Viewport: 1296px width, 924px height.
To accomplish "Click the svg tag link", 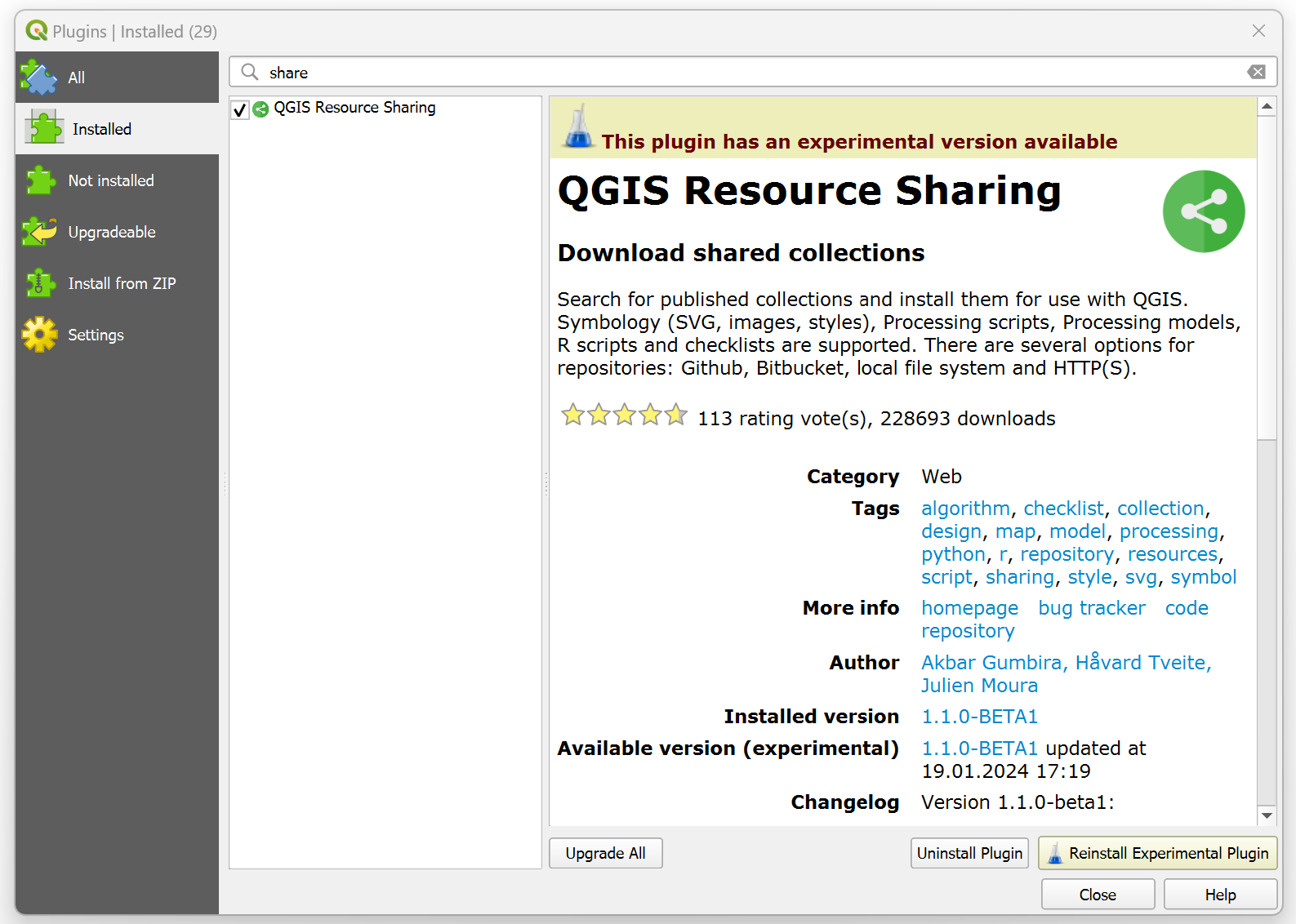I will click(x=1141, y=577).
